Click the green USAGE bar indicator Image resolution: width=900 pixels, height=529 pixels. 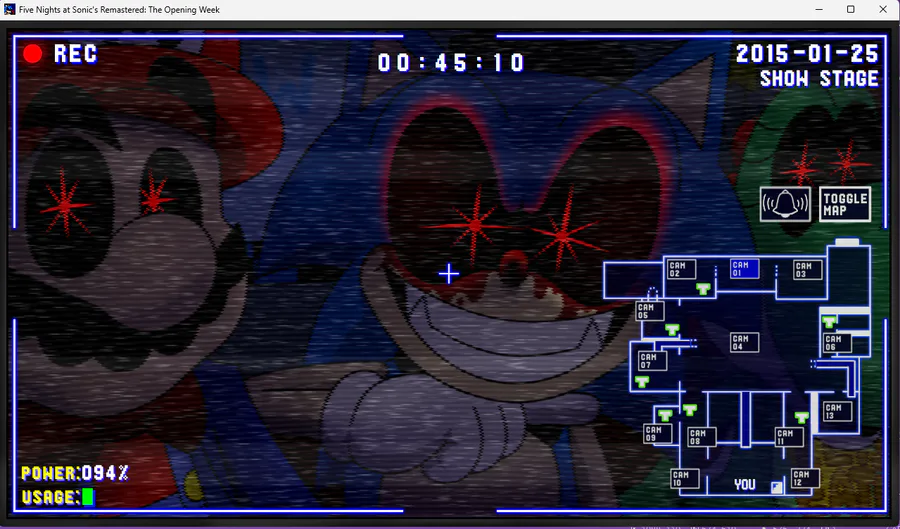point(88,497)
